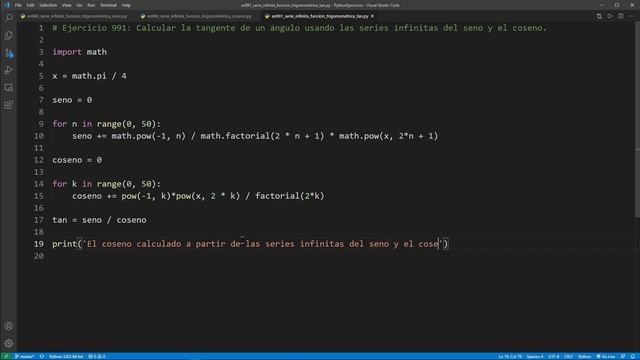Select language mode Python in status bar
Viewport: 640px width, 360px height.
coord(584,356)
